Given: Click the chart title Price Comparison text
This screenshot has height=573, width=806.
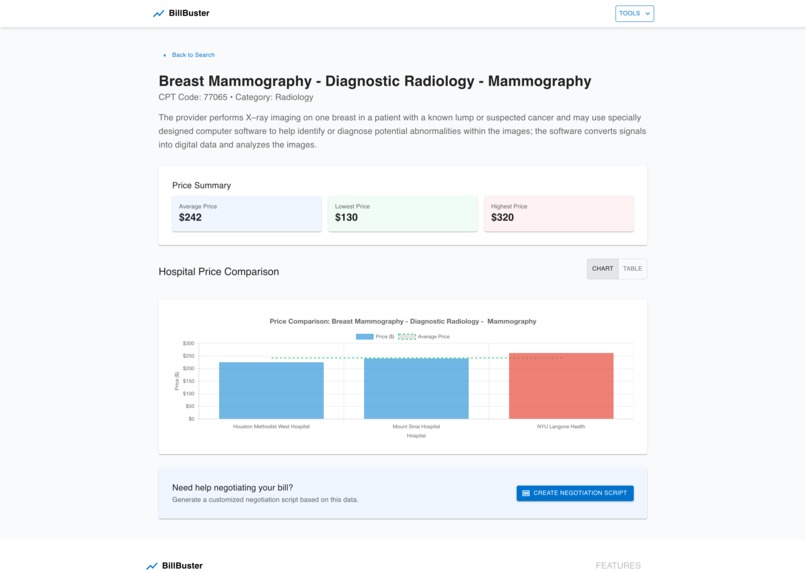Looking at the screenshot, I should [402, 321].
